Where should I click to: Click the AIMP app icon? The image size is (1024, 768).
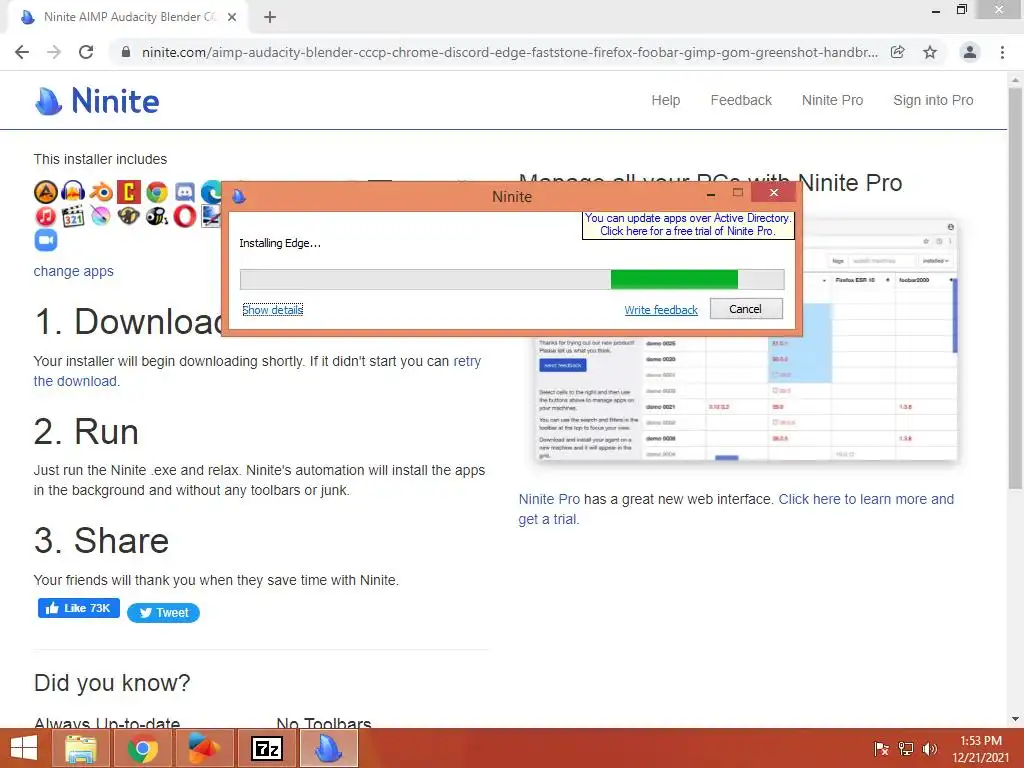[46, 192]
